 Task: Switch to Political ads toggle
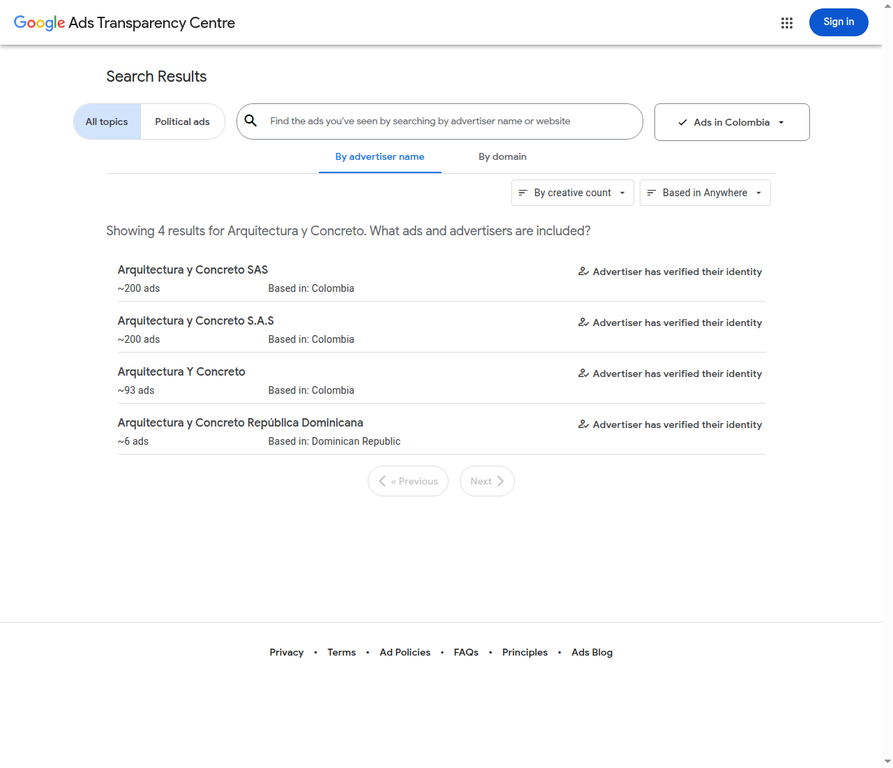coord(182,121)
